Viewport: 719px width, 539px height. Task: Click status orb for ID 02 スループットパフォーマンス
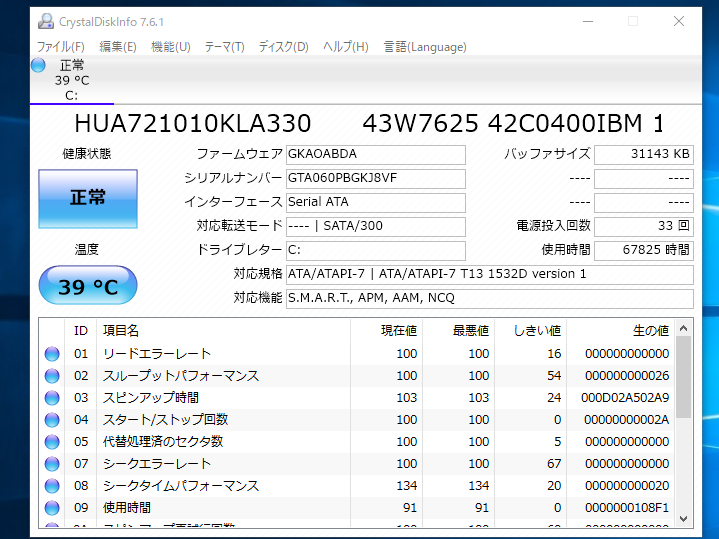[52, 376]
